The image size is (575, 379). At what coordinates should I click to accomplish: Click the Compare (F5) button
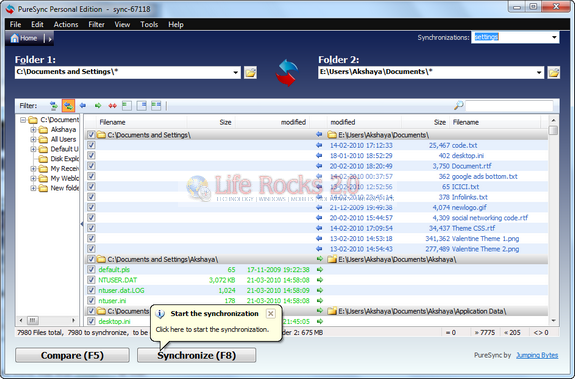[x=72, y=355]
